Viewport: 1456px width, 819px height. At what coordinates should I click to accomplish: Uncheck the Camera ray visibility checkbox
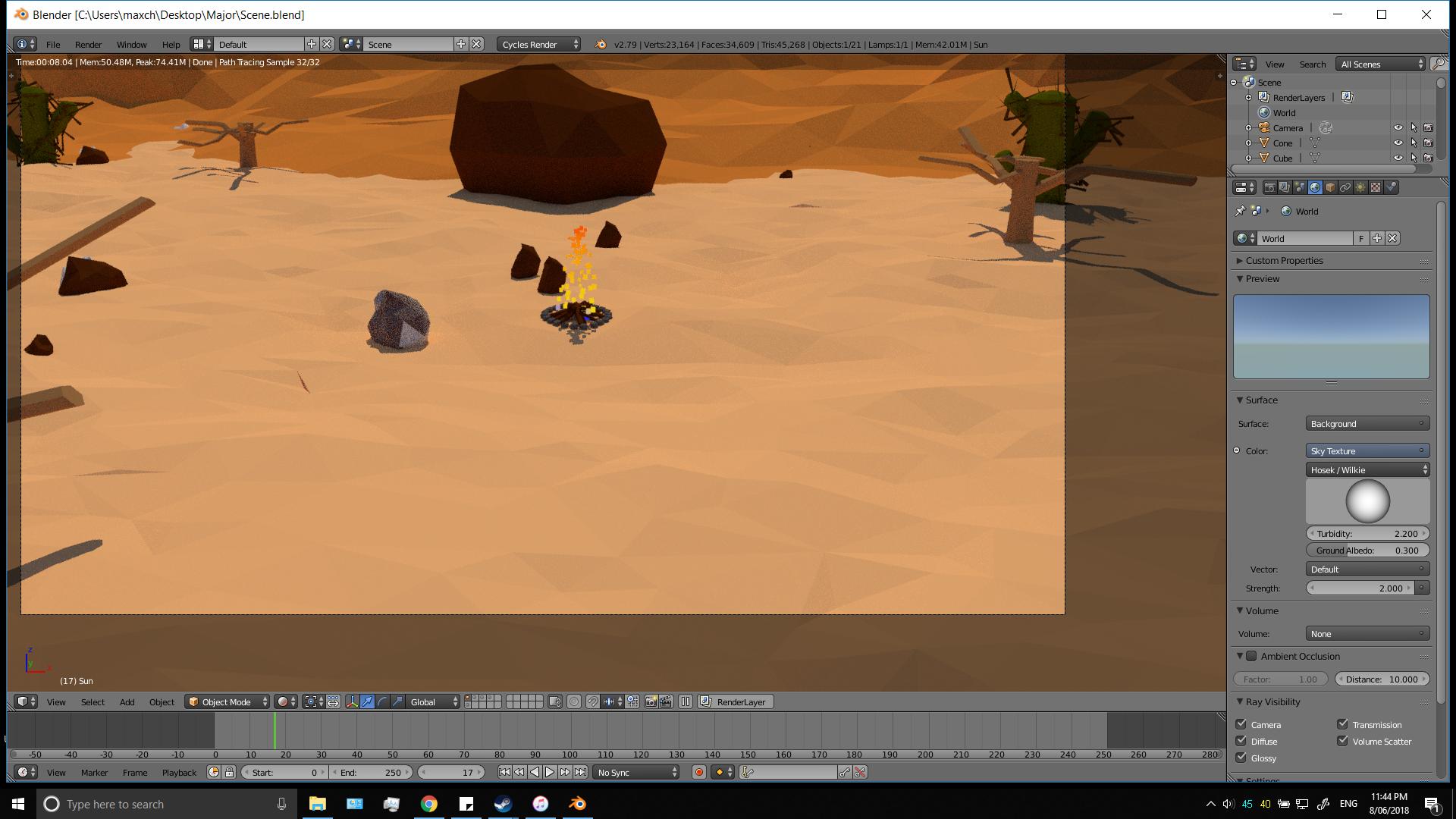click(1241, 724)
